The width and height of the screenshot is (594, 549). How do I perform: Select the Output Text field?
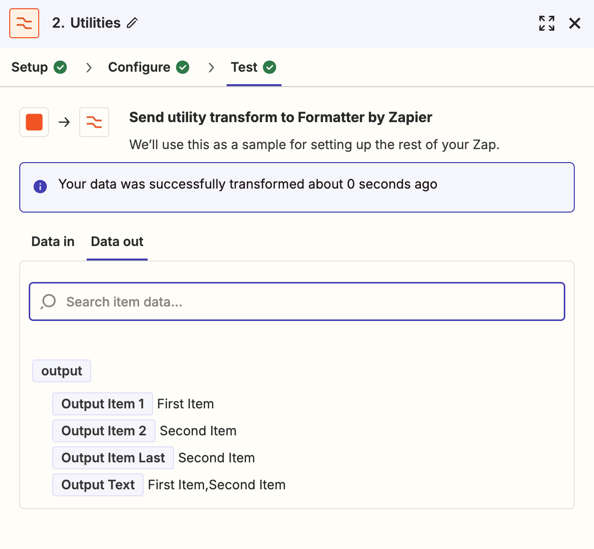[98, 484]
